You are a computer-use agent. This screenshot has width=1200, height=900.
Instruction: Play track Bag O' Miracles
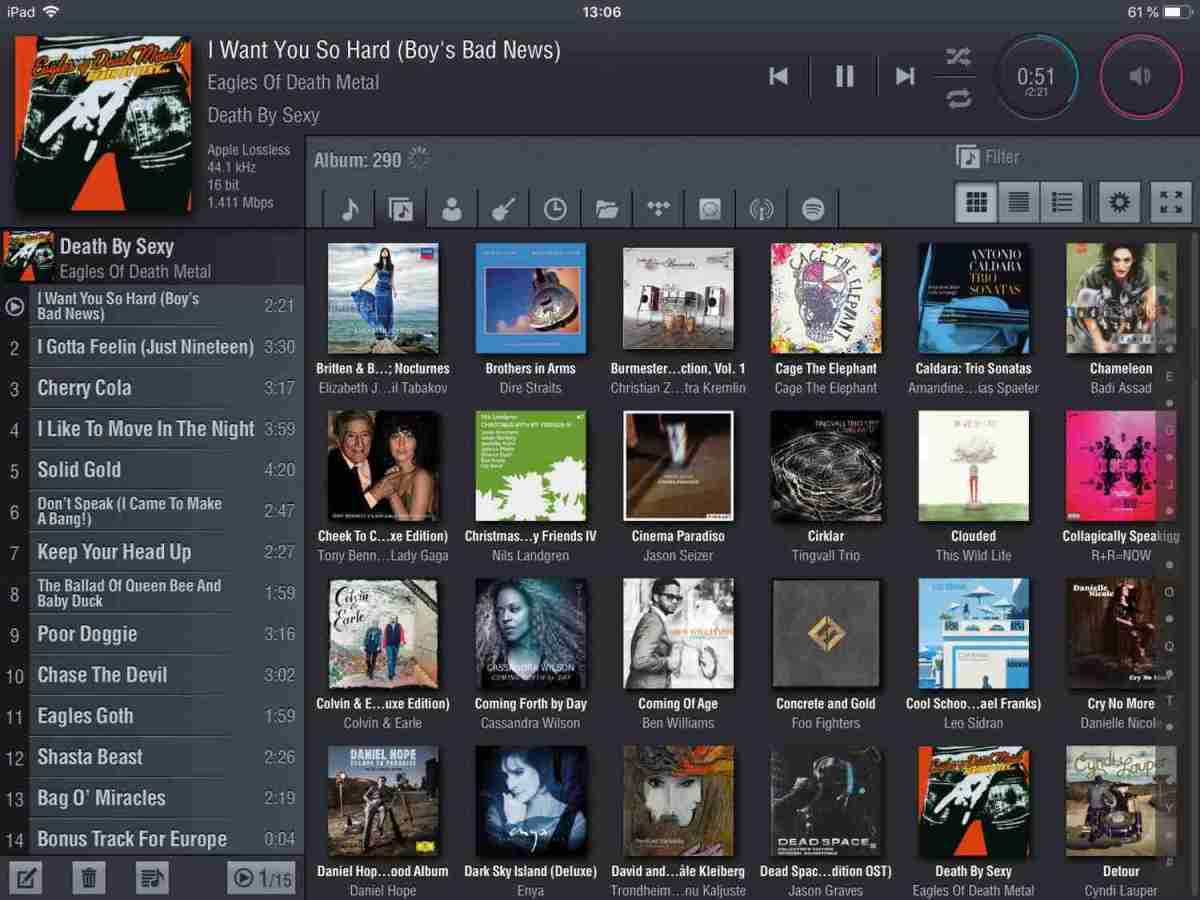click(x=152, y=798)
